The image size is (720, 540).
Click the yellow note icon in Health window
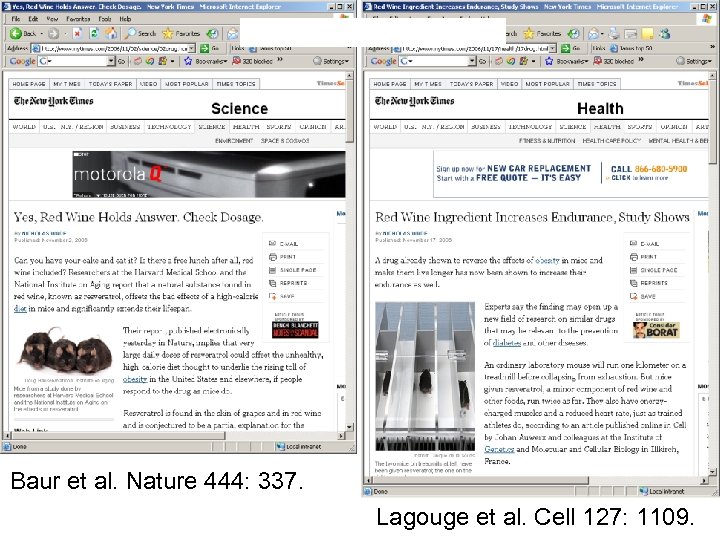[x=647, y=34]
